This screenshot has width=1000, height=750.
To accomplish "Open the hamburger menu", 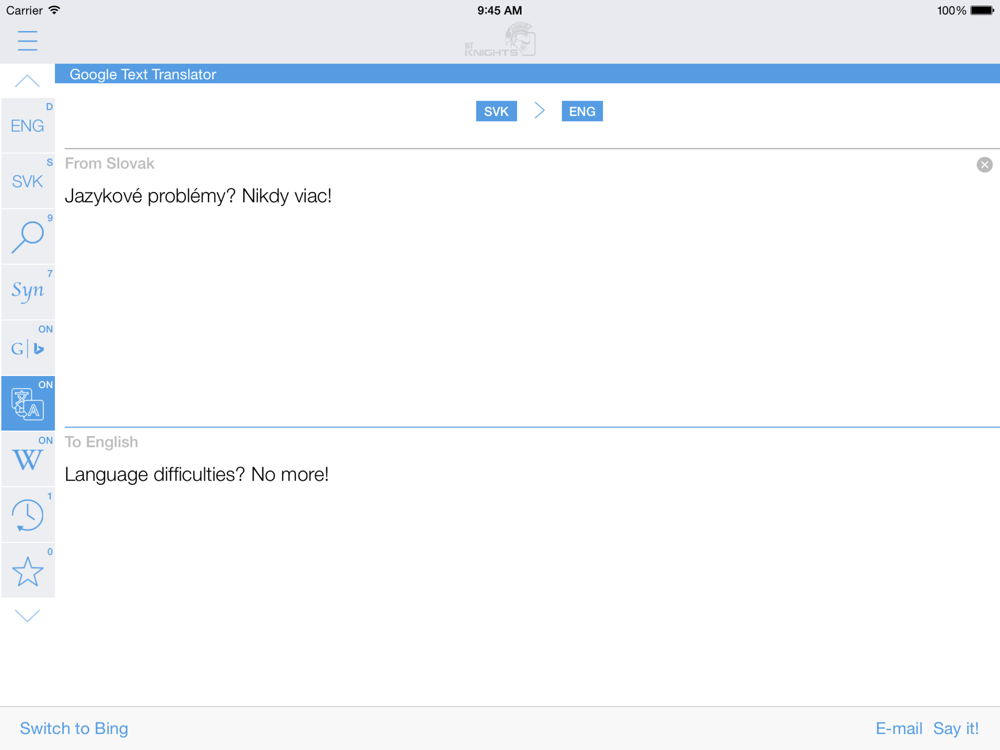I will (x=27, y=41).
